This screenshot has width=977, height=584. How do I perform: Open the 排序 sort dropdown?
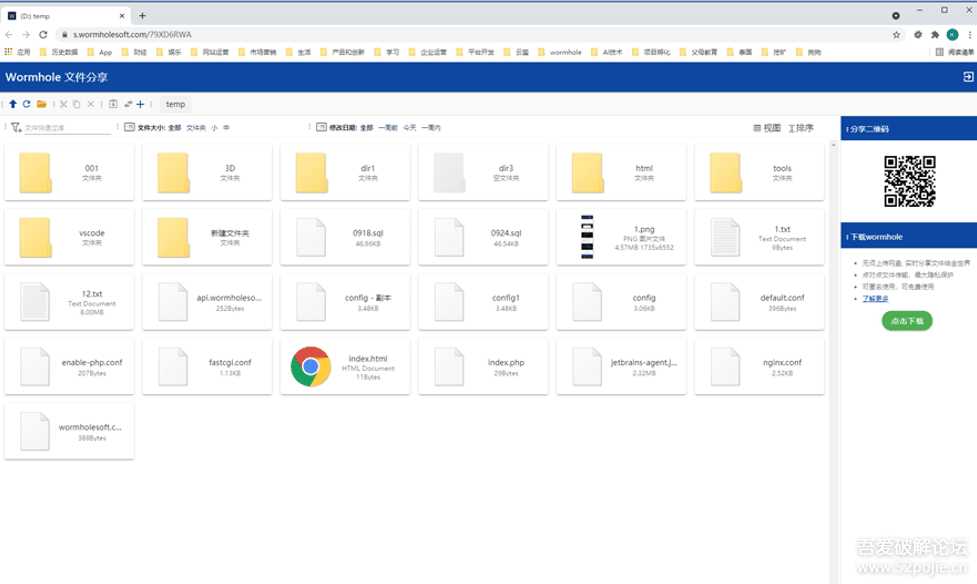(801, 128)
